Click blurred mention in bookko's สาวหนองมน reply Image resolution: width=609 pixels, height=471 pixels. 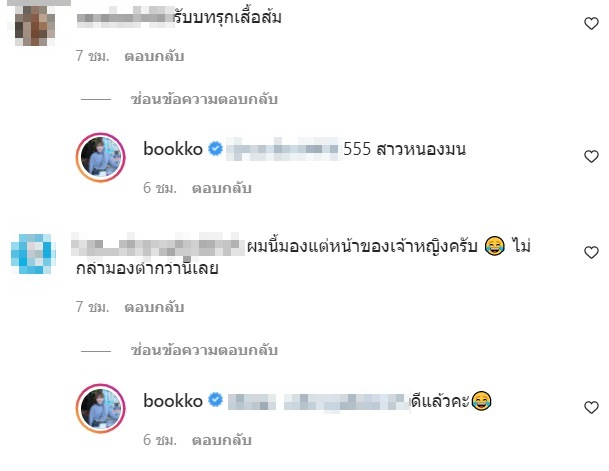(x=282, y=149)
